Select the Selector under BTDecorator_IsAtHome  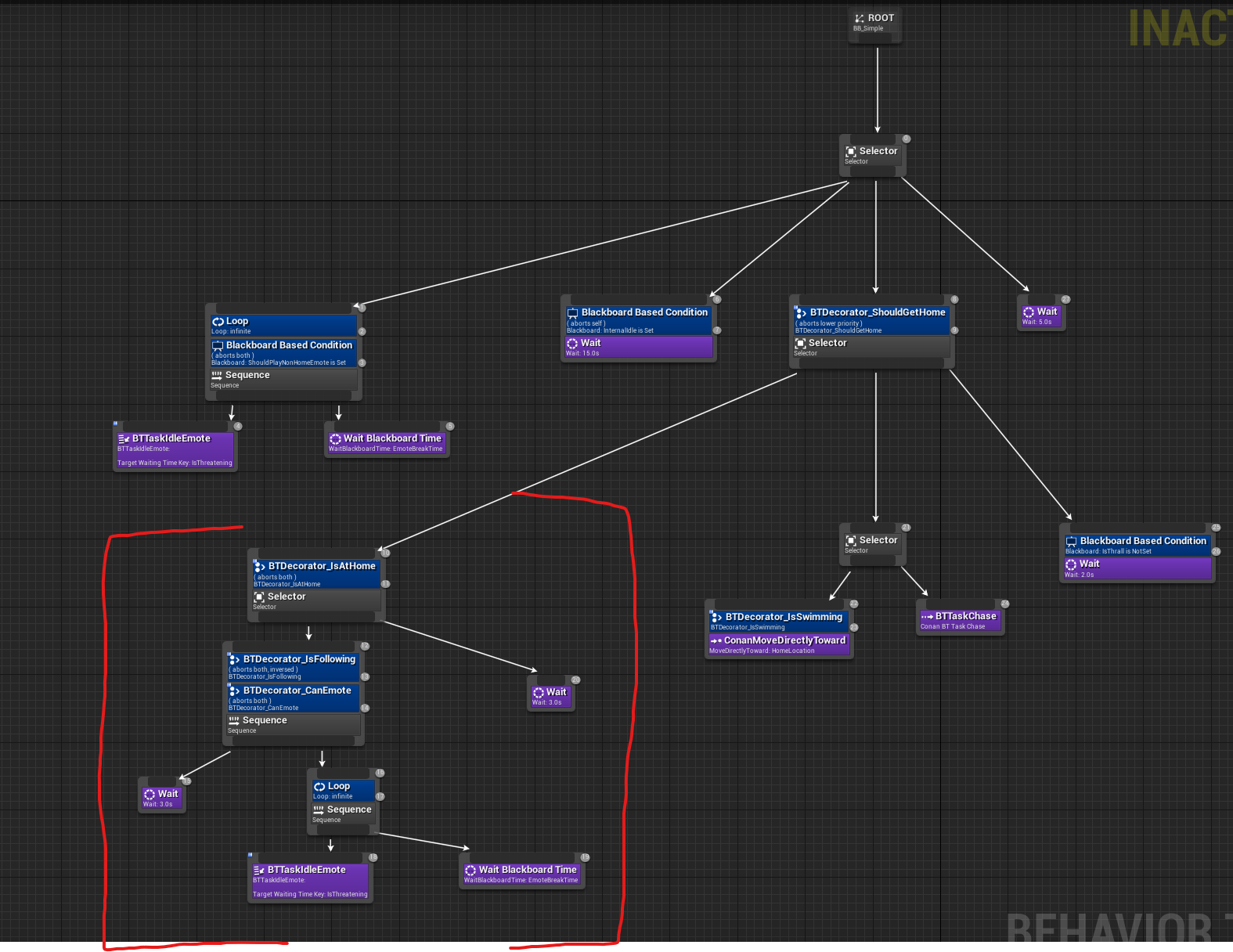[x=315, y=601]
